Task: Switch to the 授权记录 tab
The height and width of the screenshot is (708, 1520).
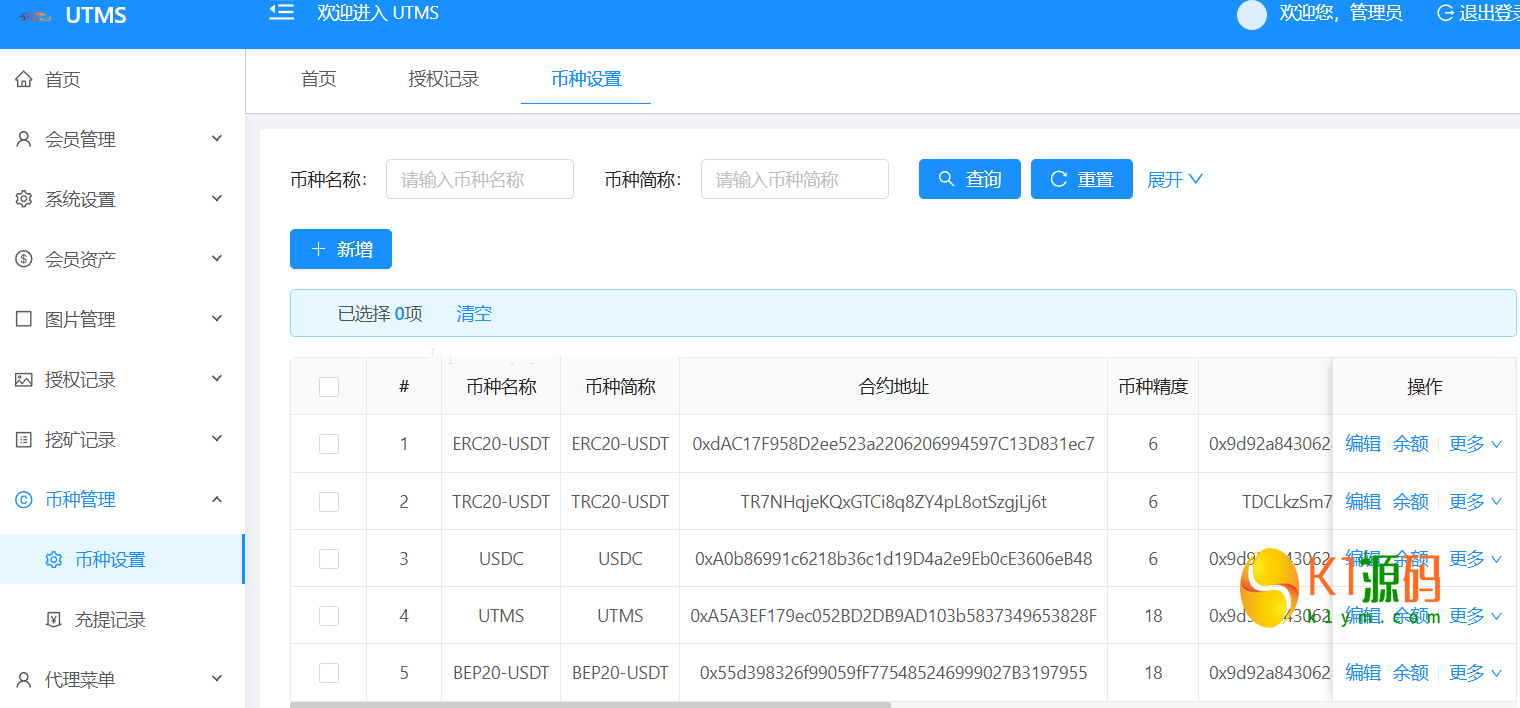Action: (444, 79)
